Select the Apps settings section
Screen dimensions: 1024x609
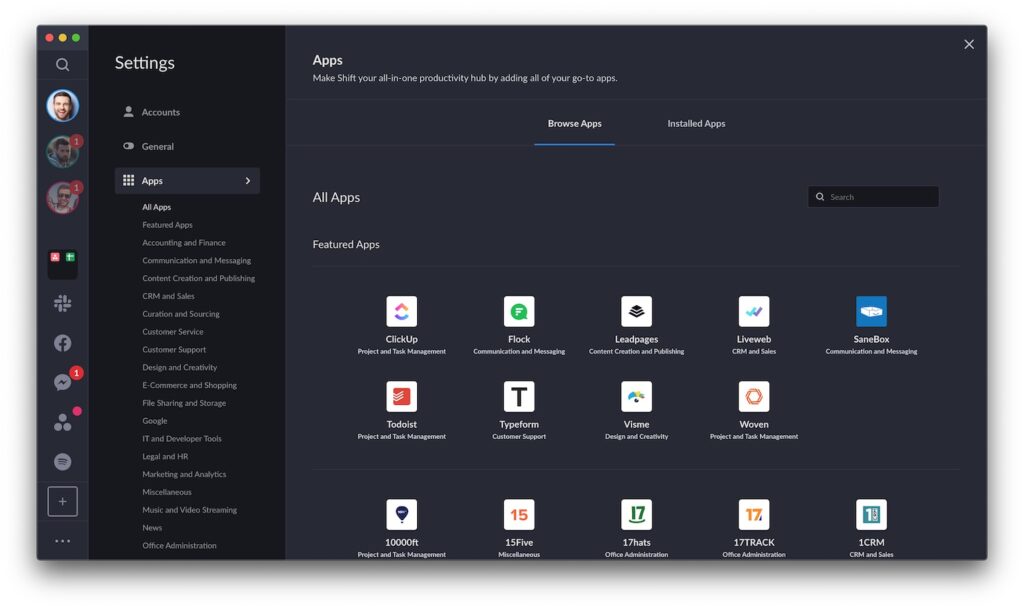(187, 181)
